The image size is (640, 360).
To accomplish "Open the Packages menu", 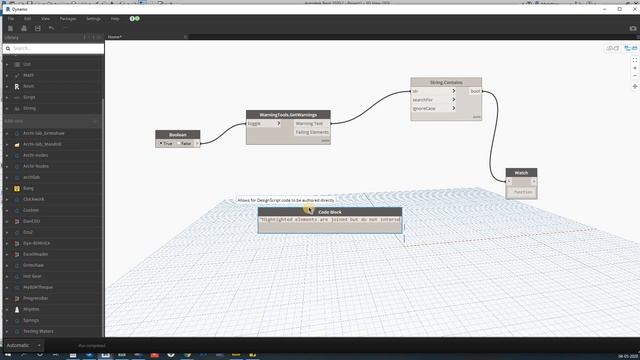I will pyautogui.click(x=68, y=19).
